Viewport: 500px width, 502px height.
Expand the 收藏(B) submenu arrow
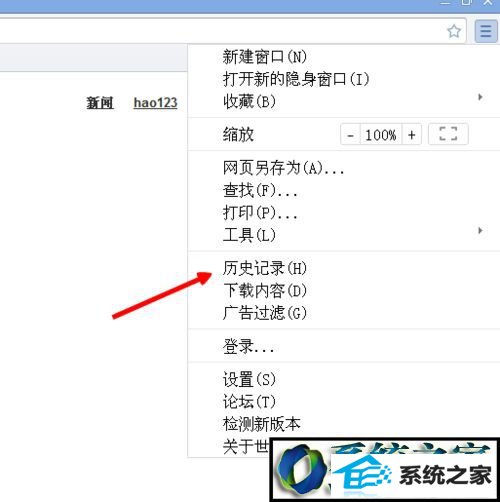pyautogui.click(x=480, y=97)
